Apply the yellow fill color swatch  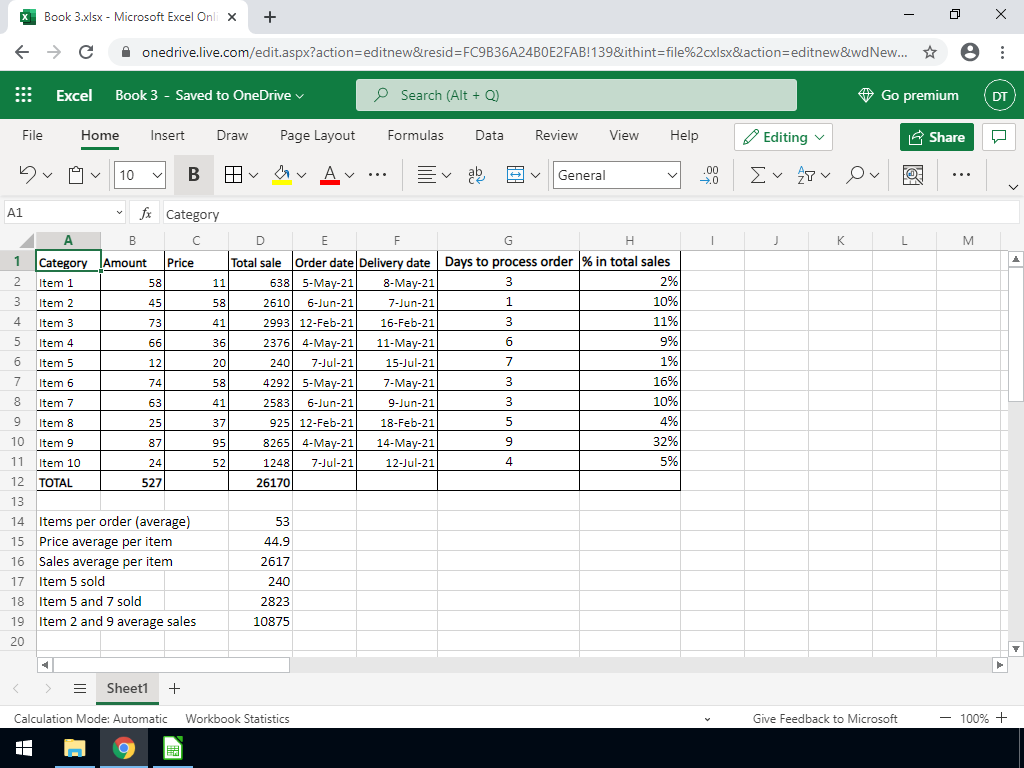pyautogui.click(x=281, y=175)
